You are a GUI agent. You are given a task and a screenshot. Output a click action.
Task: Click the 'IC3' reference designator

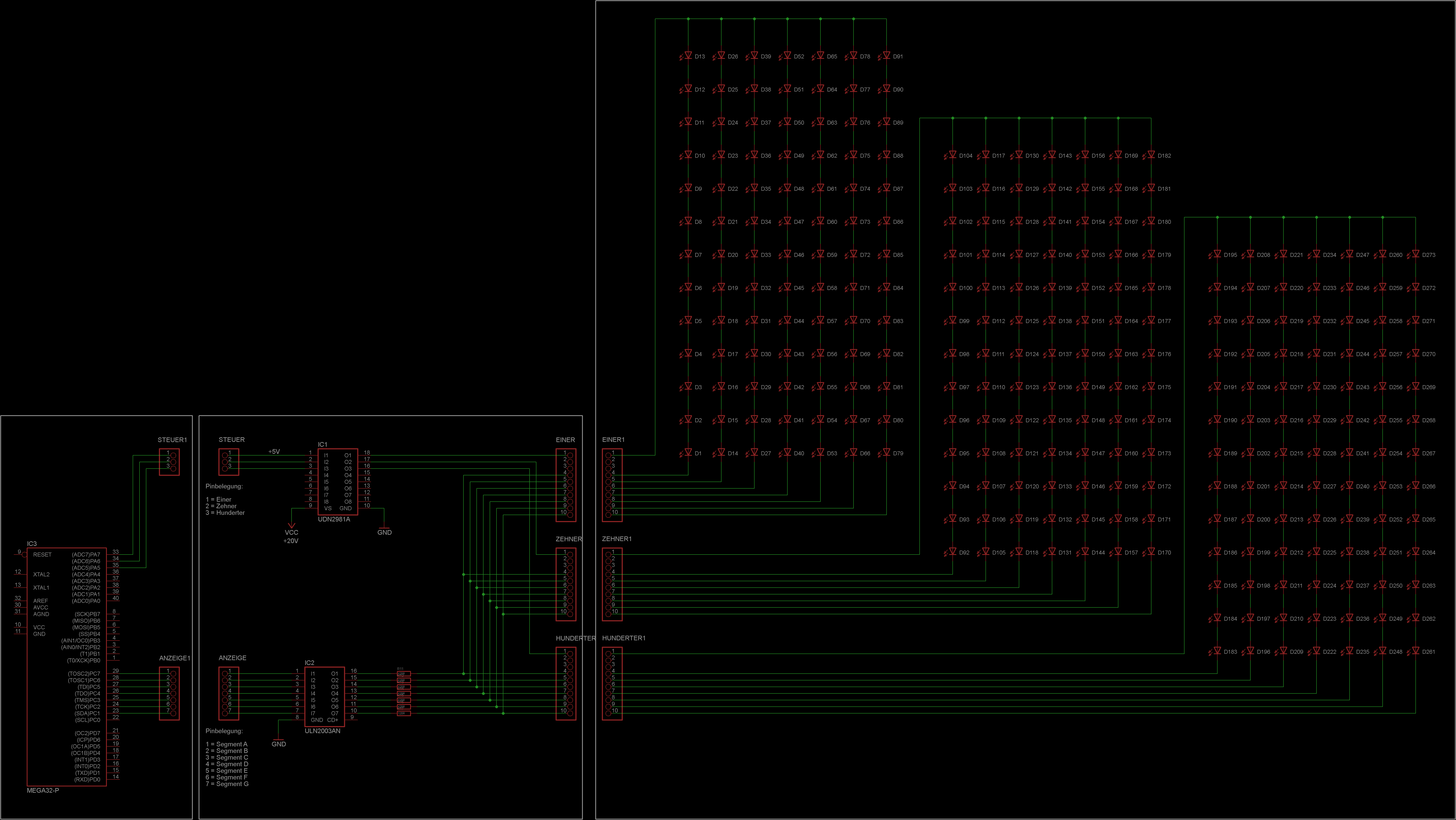(x=32, y=544)
